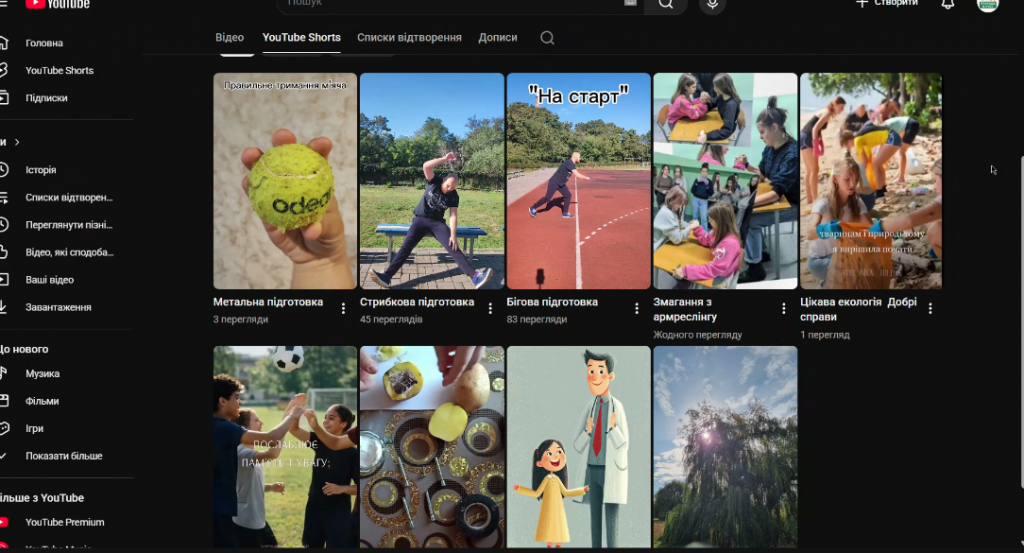
Task: Open Історія in the sidebar
Action: 40,170
